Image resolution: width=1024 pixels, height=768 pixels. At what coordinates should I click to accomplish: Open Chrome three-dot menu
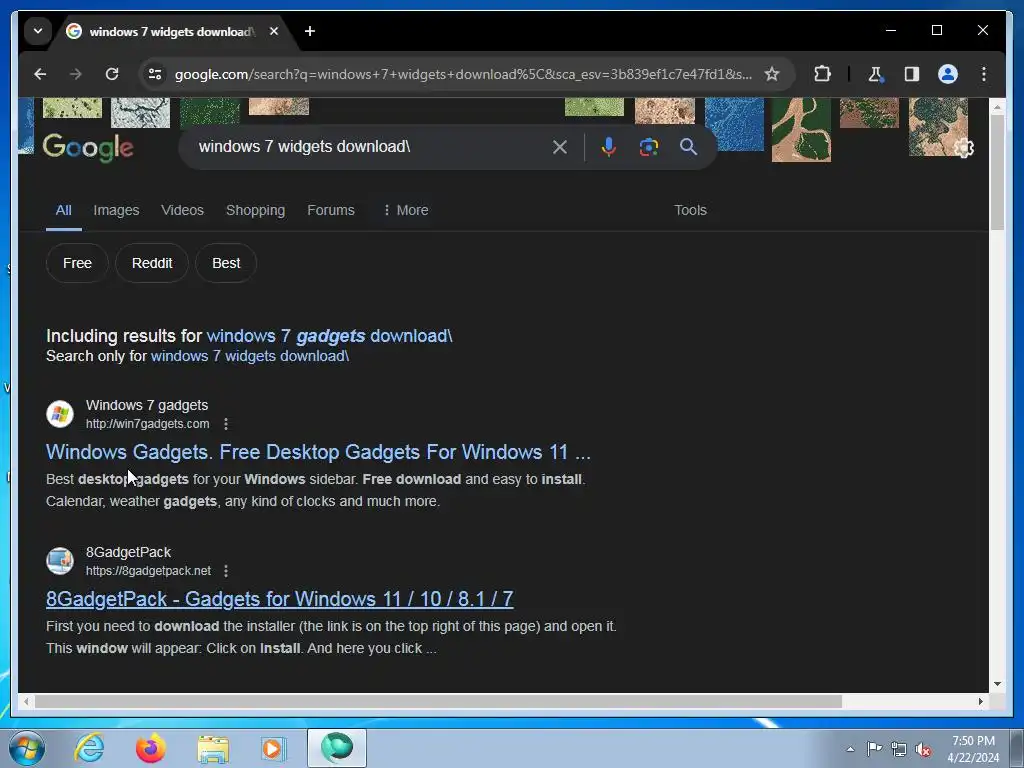click(984, 74)
